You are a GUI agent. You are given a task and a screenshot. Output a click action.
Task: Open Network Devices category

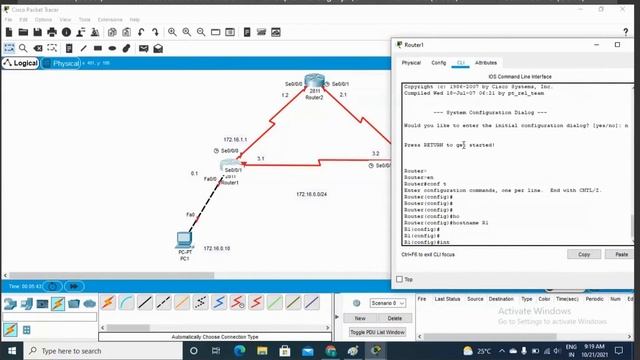pyautogui.click(x=10, y=304)
